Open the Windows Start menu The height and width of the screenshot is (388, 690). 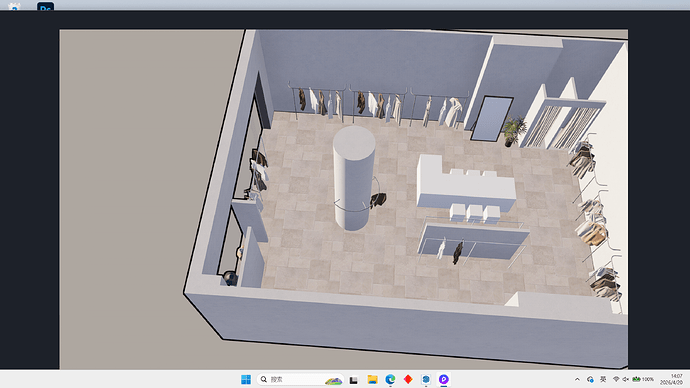coord(246,379)
